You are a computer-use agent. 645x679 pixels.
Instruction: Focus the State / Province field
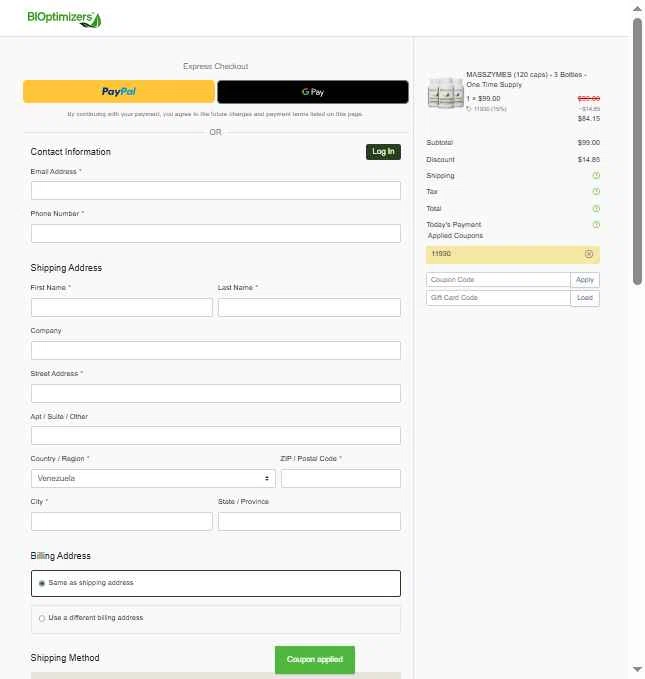coord(309,521)
